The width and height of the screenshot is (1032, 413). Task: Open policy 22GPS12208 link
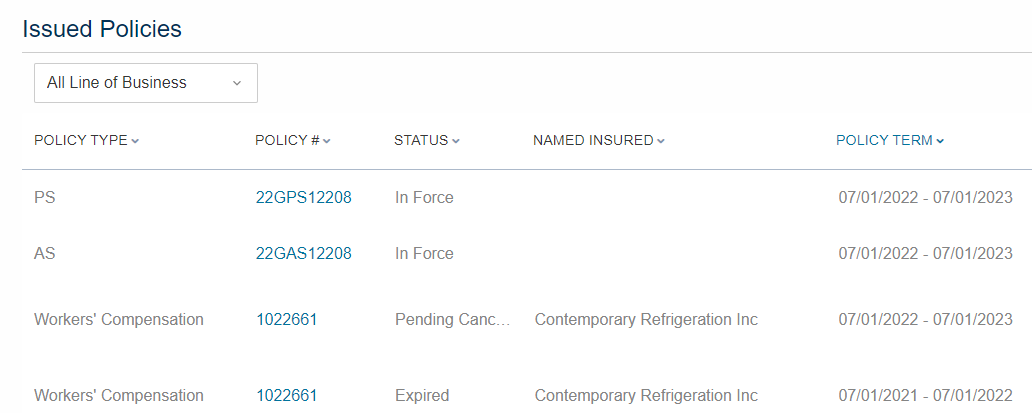(303, 197)
